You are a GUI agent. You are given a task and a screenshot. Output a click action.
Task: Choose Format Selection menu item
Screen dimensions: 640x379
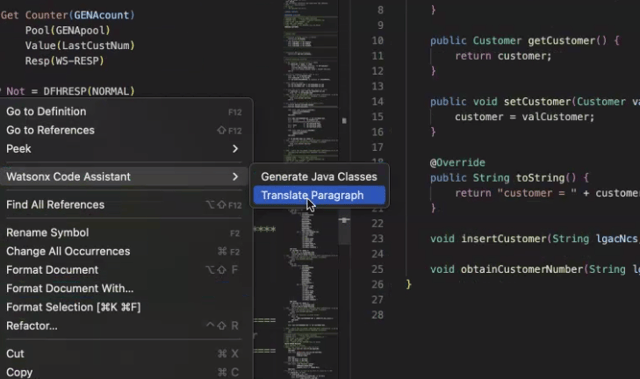pos(124,307)
